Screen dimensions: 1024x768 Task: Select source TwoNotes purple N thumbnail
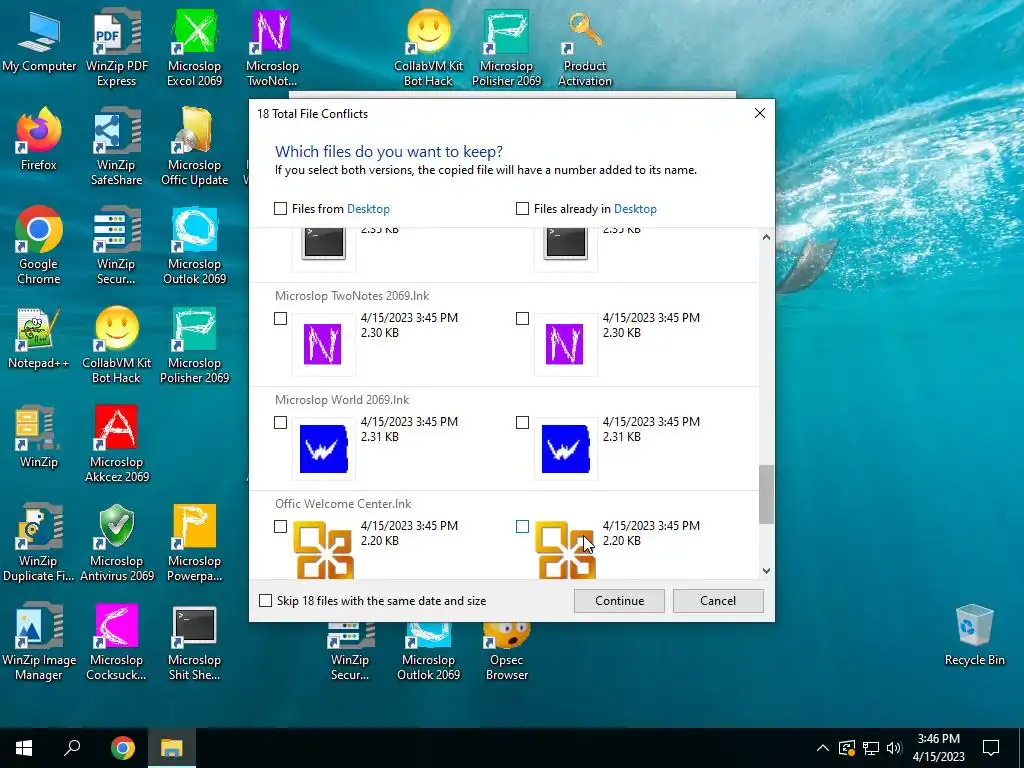(x=323, y=344)
